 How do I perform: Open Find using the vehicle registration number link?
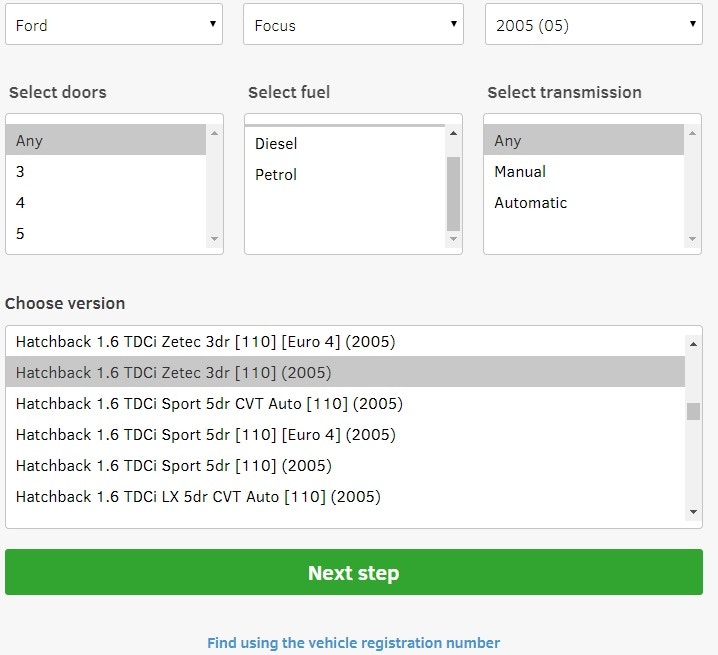pyautogui.click(x=354, y=643)
